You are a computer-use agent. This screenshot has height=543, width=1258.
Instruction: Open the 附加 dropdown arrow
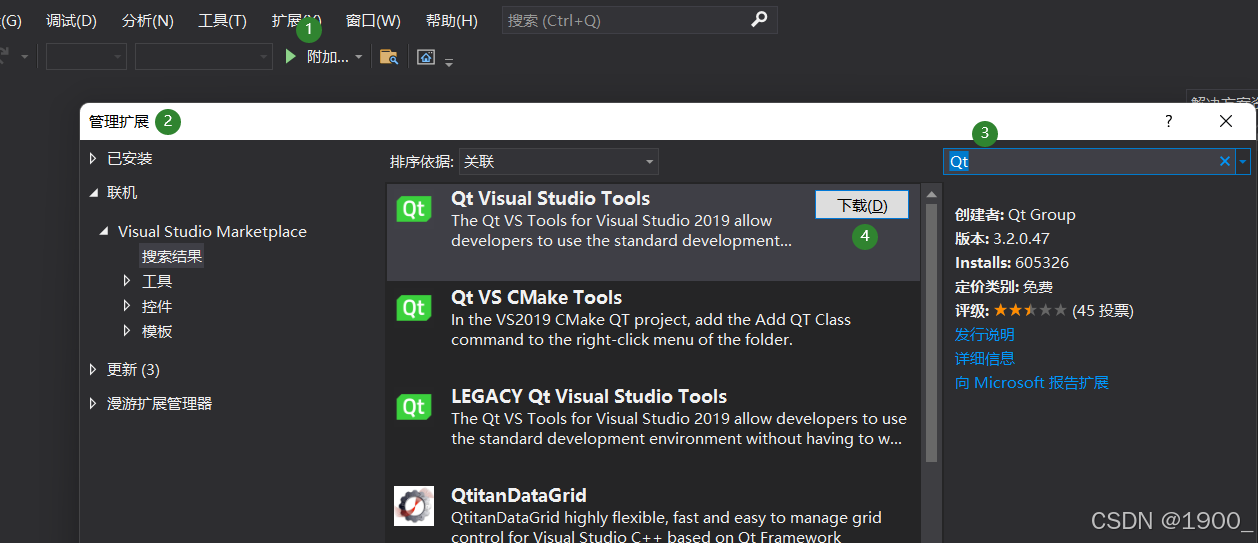[358, 57]
